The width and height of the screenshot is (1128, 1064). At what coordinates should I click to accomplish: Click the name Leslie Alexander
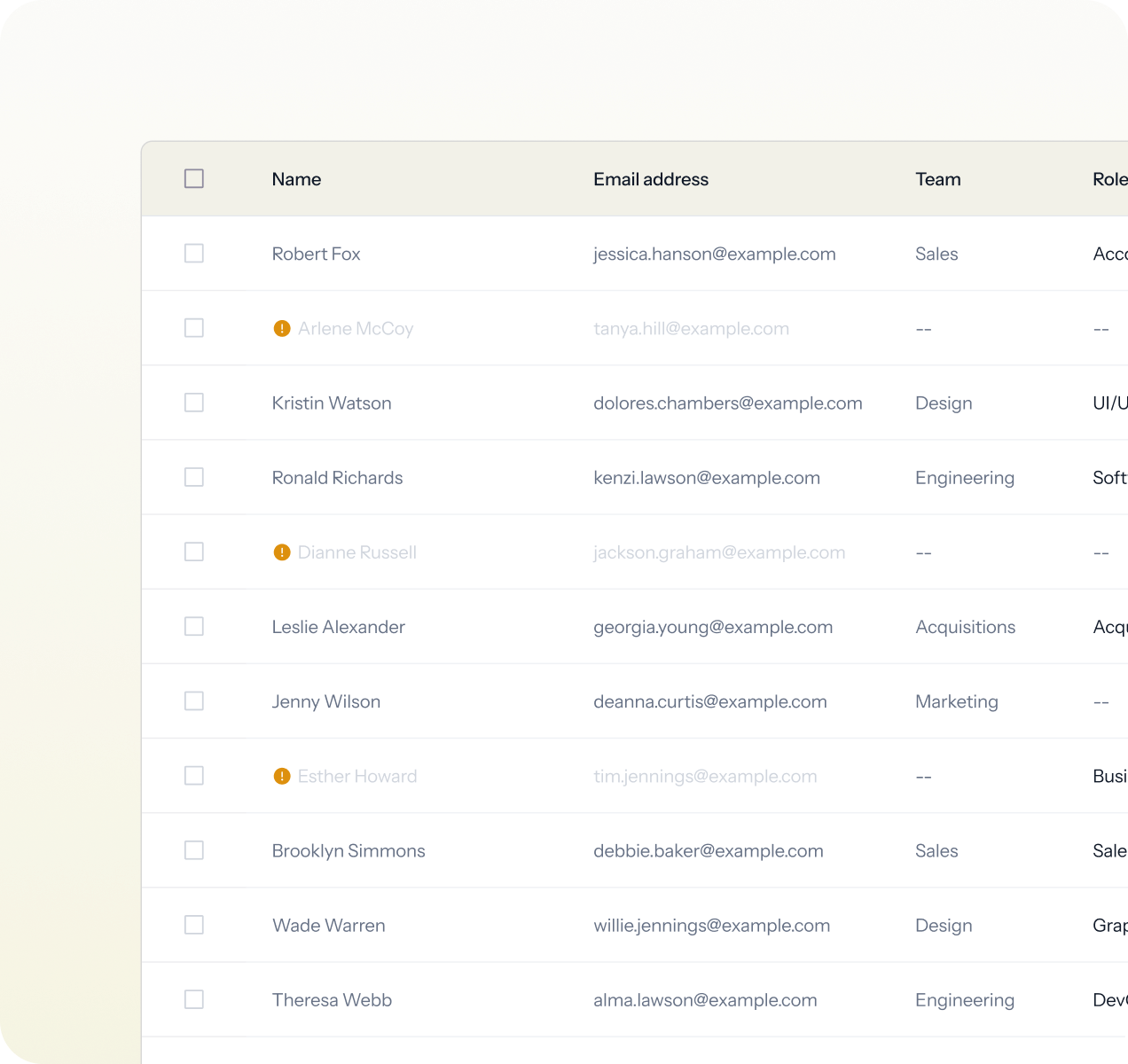point(339,627)
